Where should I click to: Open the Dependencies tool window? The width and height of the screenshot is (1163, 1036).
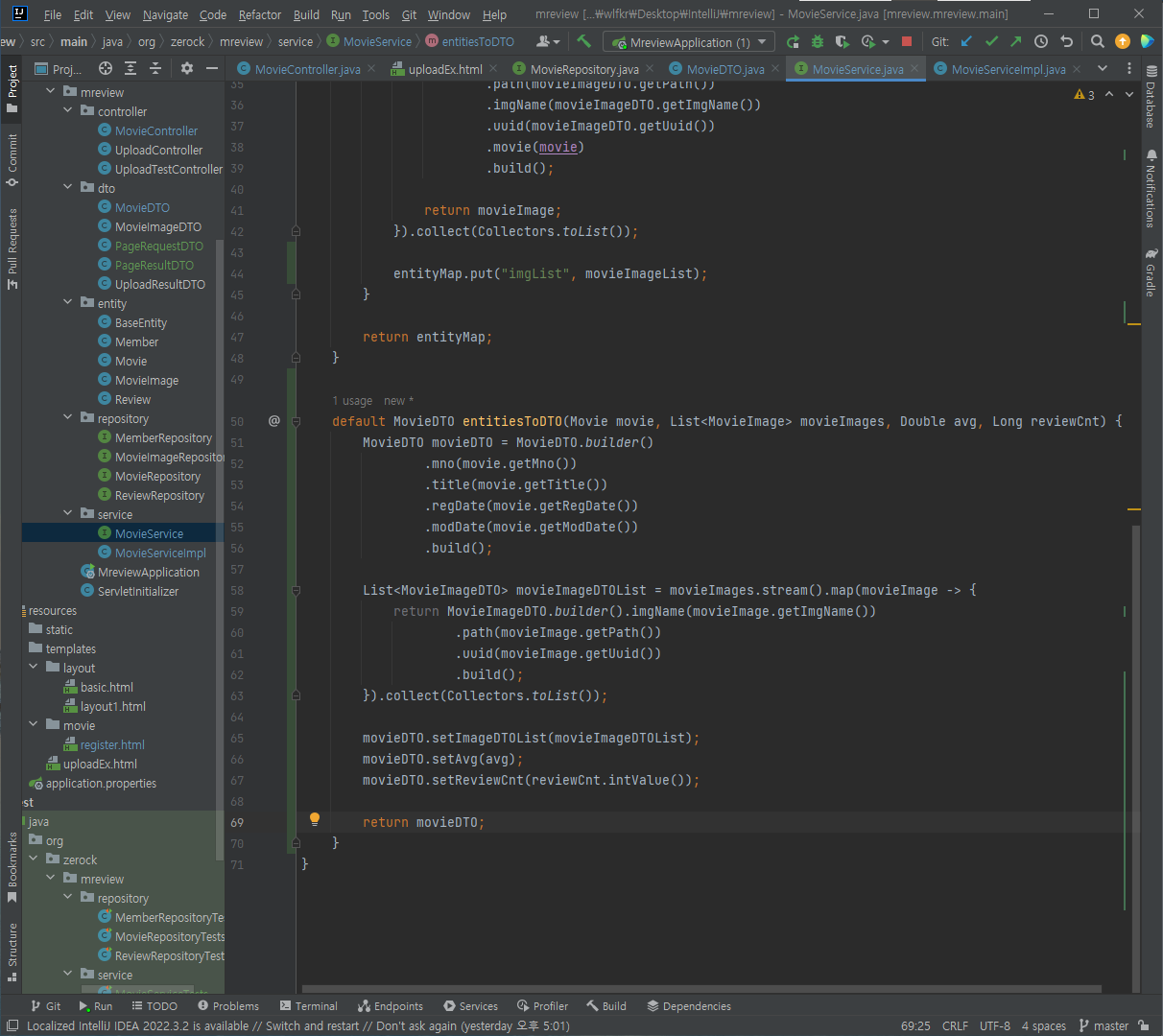coord(689,1006)
